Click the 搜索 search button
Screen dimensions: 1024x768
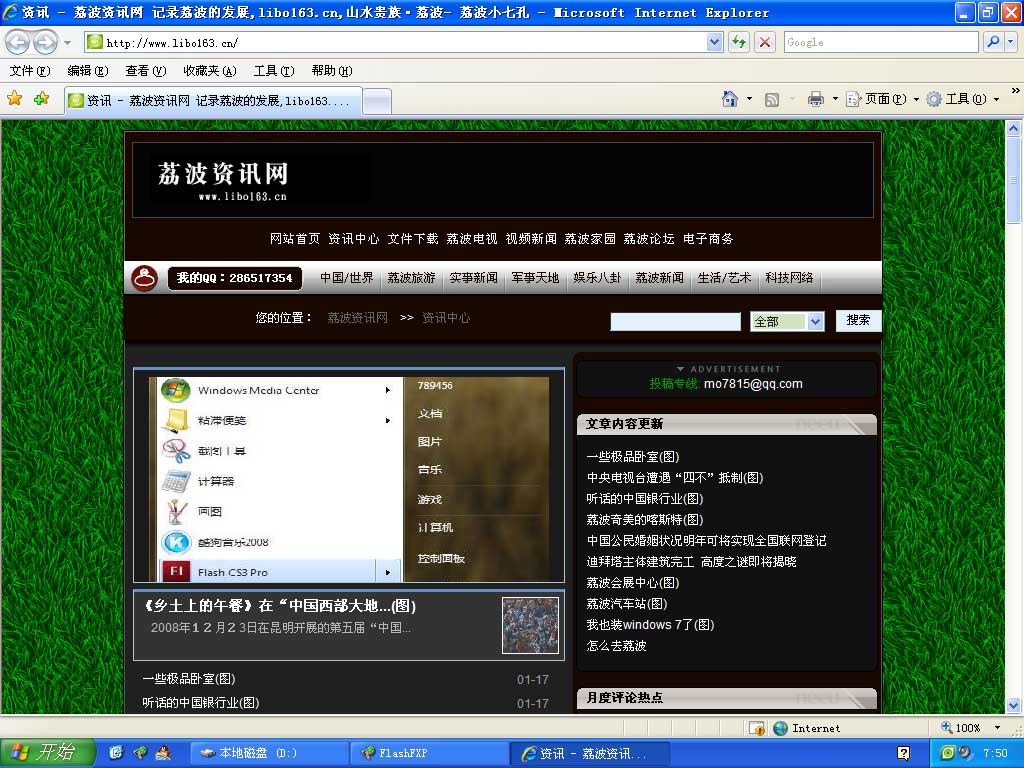point(858,320)
